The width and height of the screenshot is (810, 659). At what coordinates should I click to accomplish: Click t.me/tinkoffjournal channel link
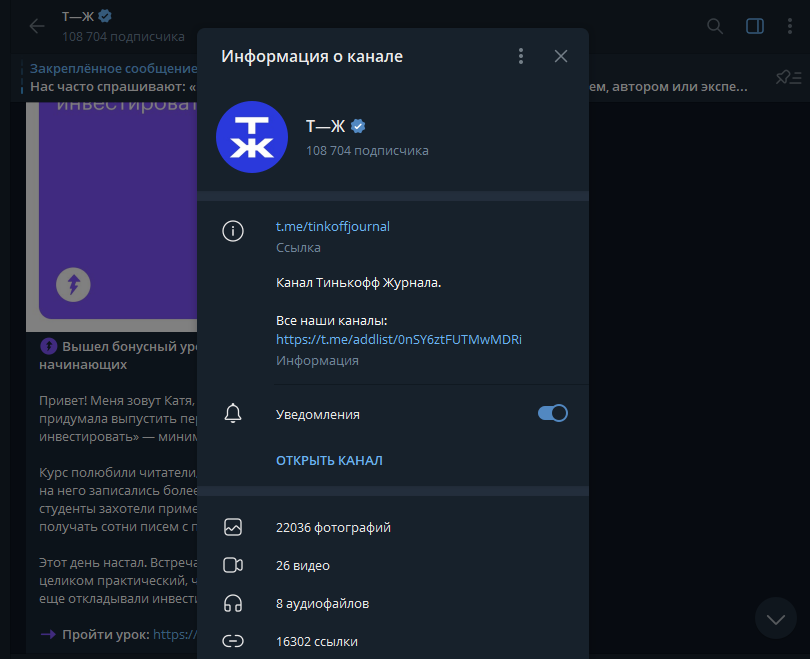[332, 226]
